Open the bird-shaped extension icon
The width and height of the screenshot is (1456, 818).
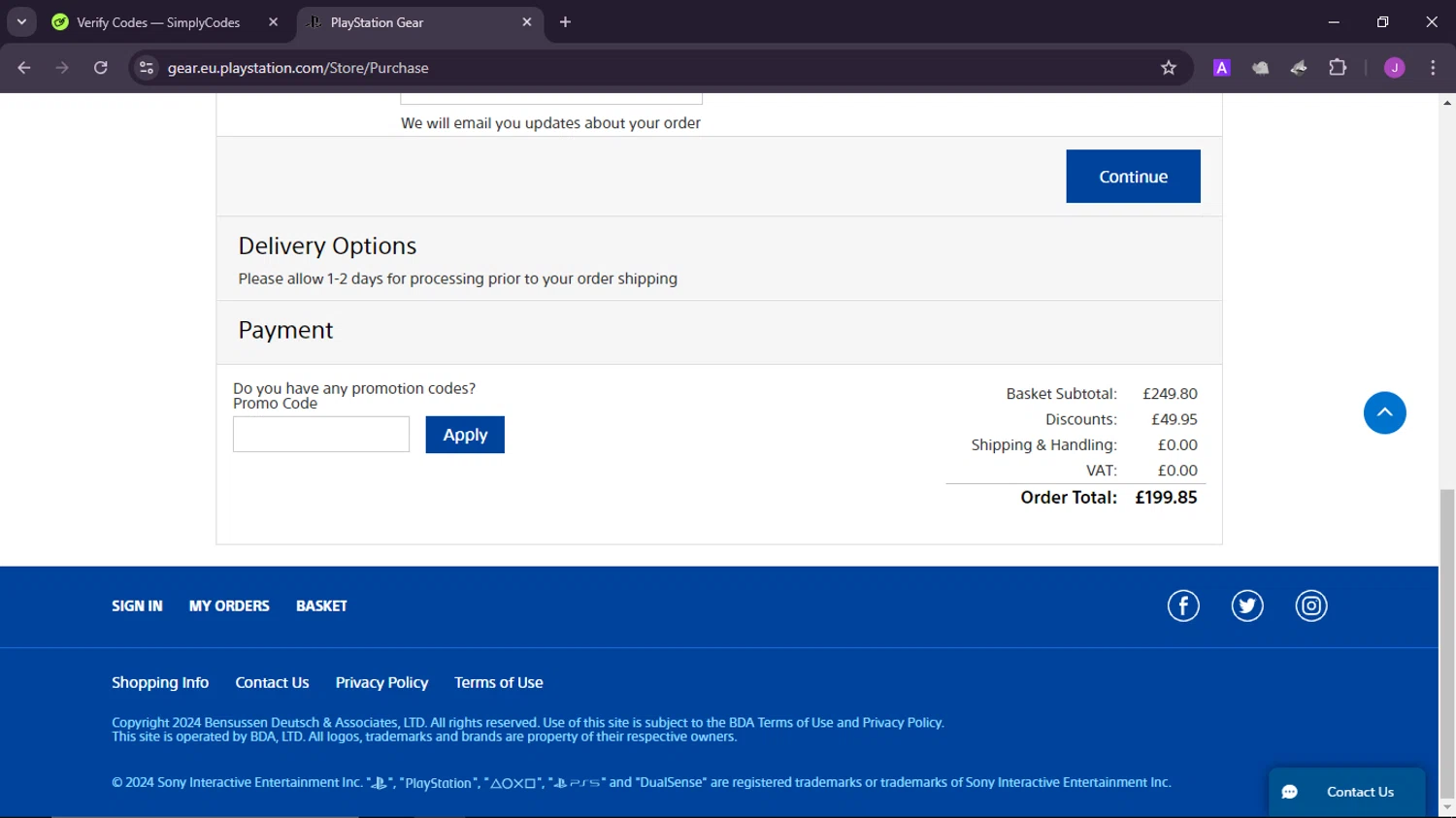pos(1299,68)
